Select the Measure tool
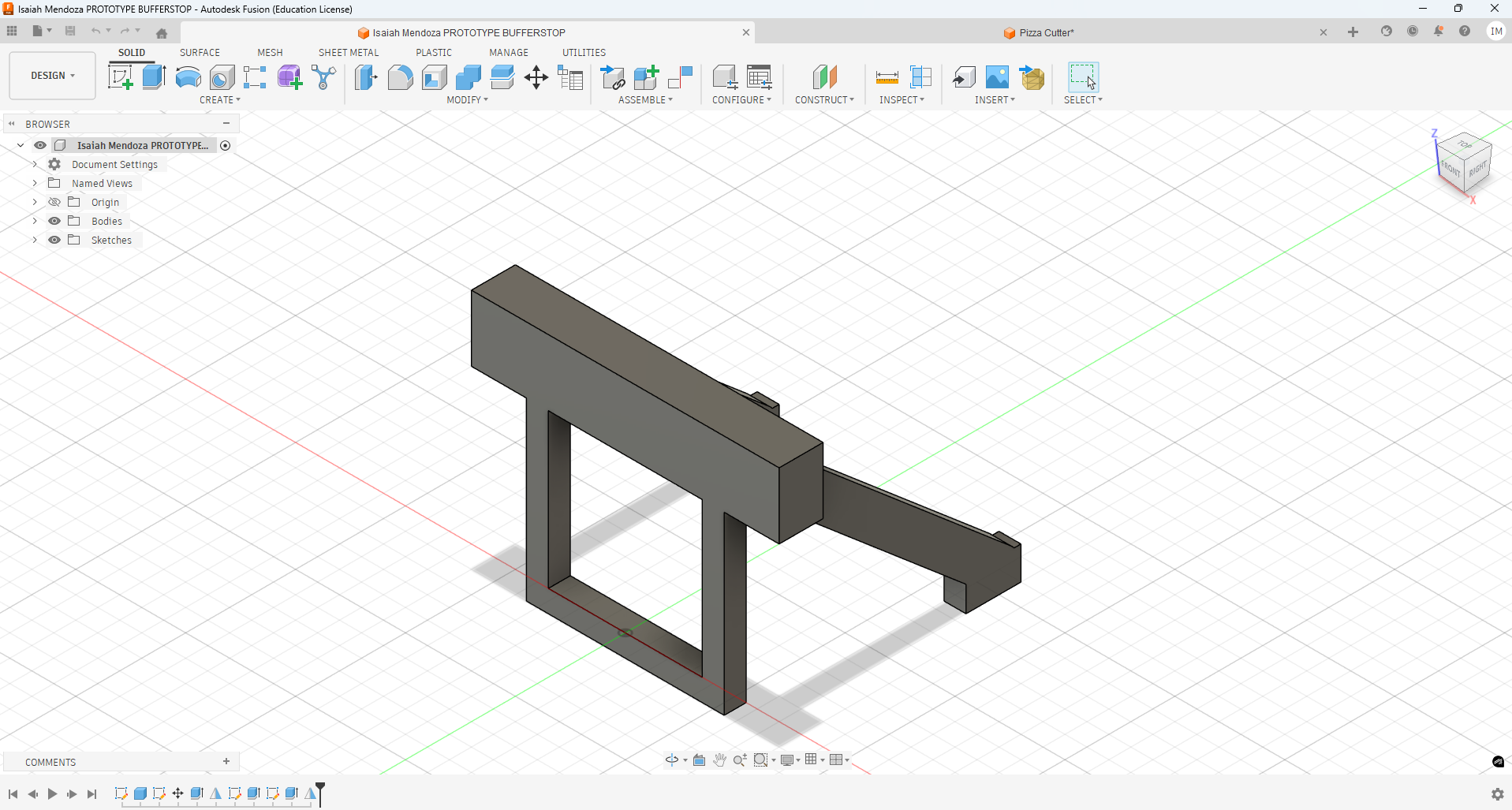The height and width of the screenshot is (810, 1512). (887, 77)
